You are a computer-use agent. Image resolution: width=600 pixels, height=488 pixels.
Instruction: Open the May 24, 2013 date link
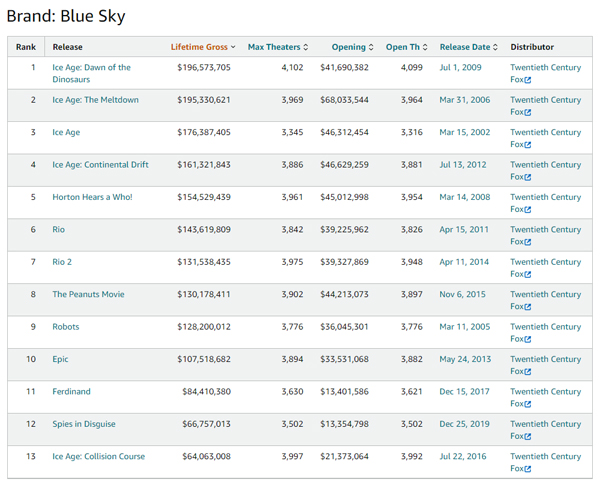(465, 359)
